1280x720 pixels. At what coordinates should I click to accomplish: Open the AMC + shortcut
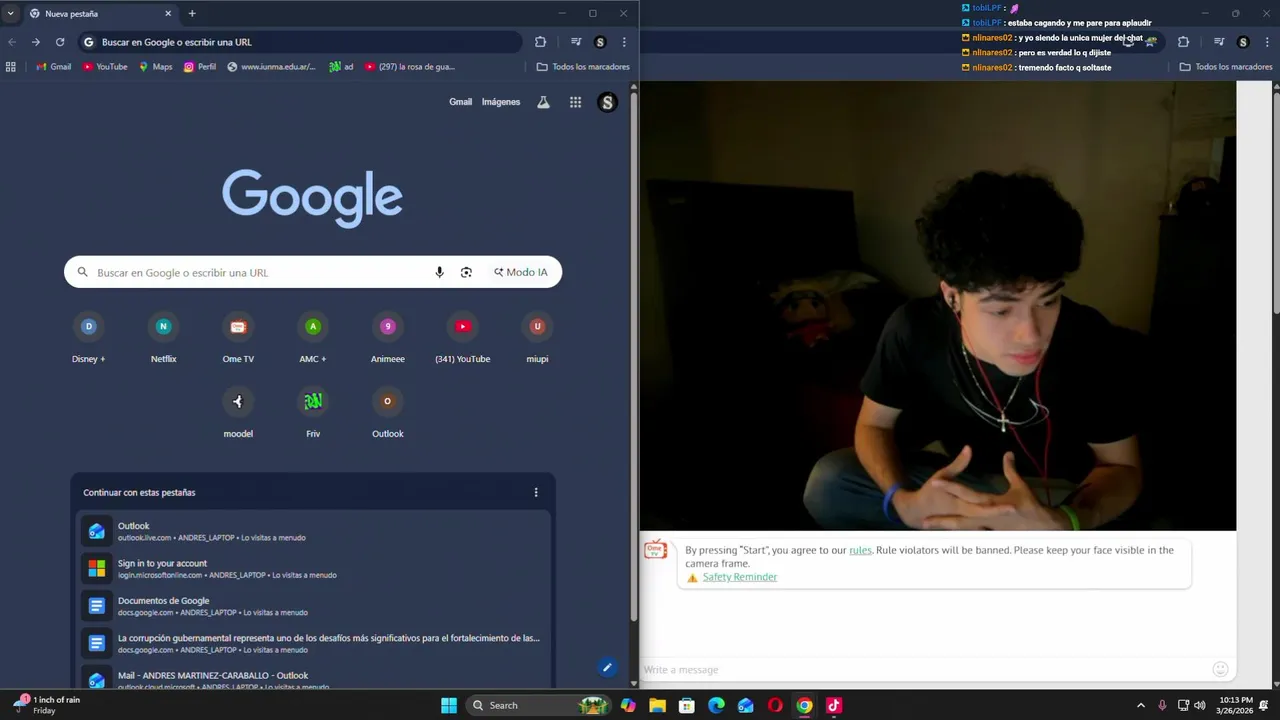pos(313,338)
